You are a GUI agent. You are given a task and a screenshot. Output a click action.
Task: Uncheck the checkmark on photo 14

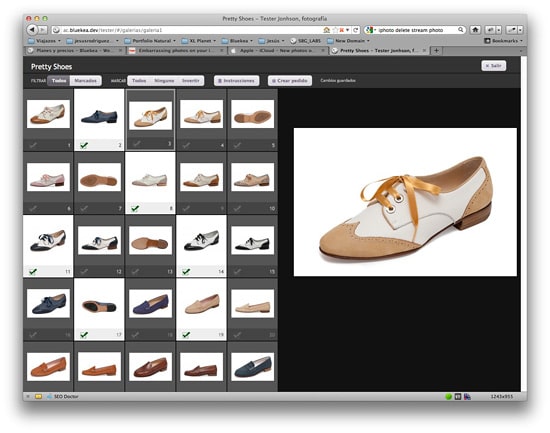tap(186, 271)
